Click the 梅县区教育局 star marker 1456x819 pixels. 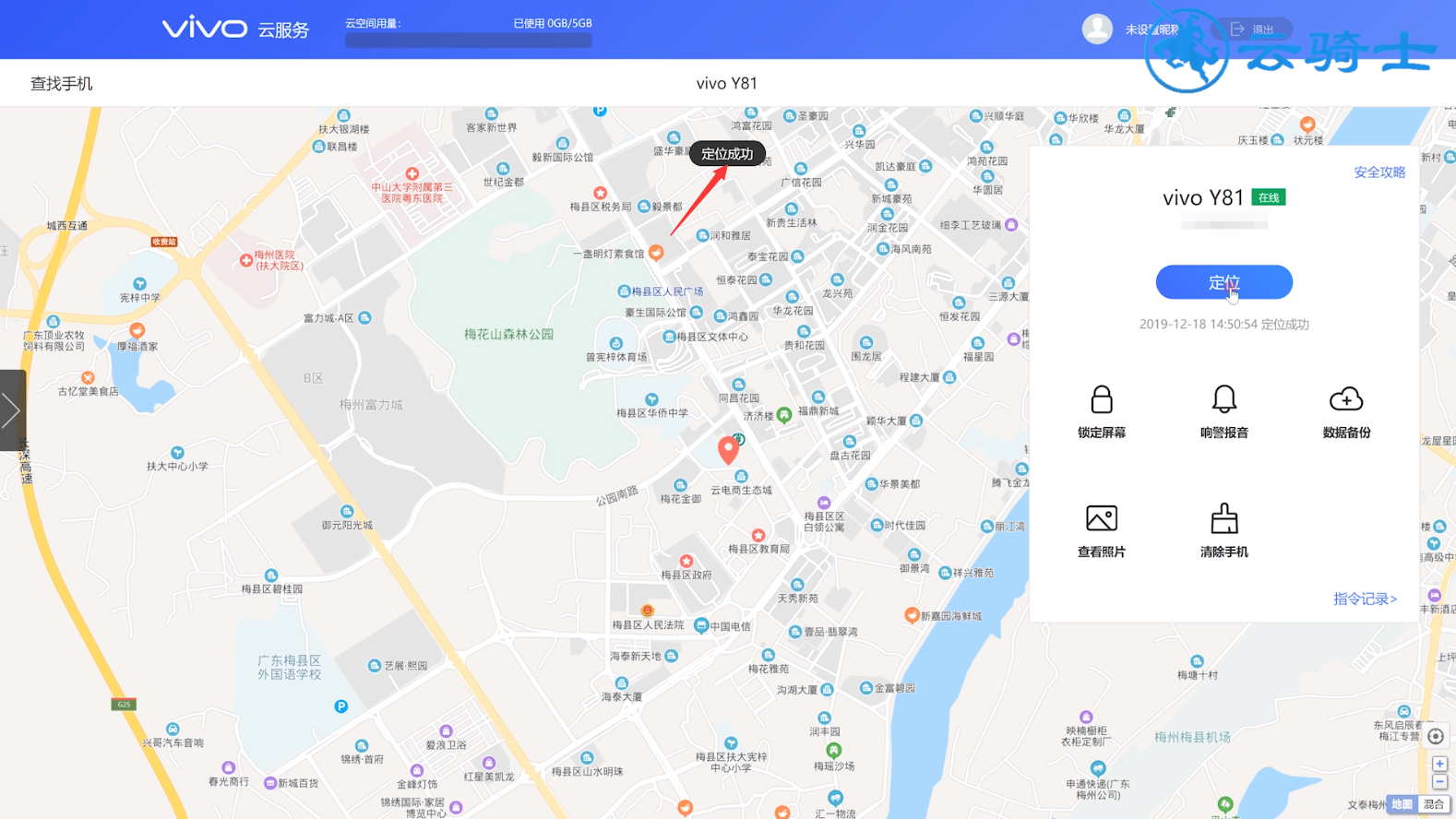pyautogui.click(x=758, y=535)
